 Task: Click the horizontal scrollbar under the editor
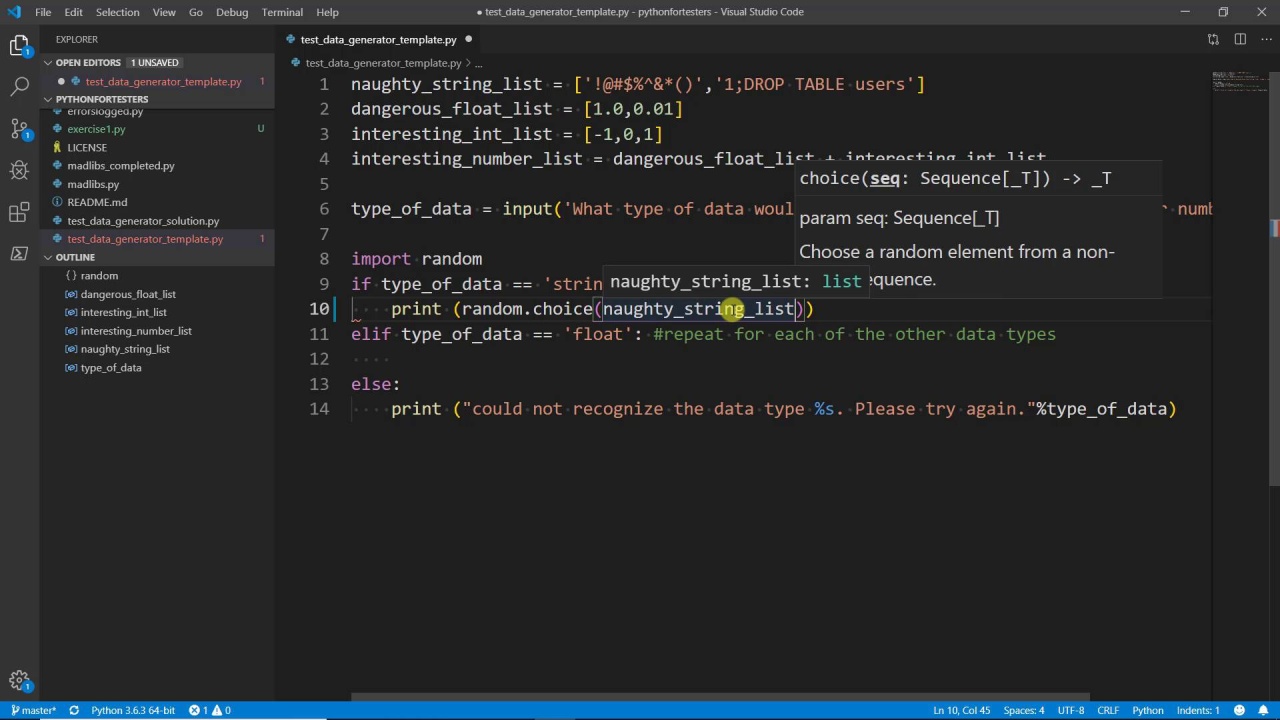click(x=720, y=698)
